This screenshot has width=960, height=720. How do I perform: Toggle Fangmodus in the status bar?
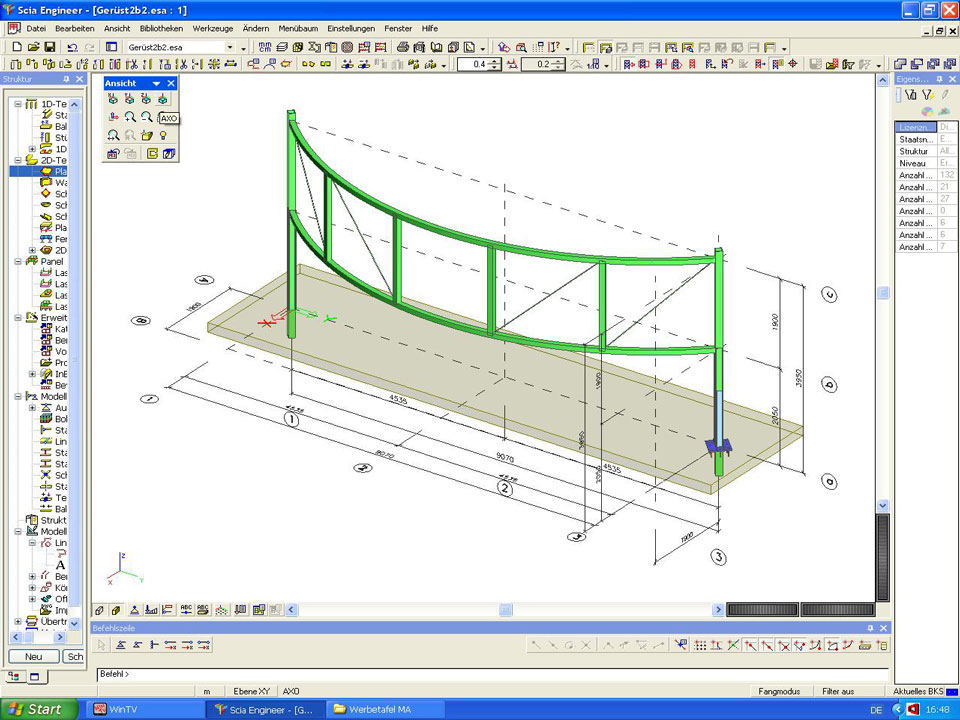point(779,691)
